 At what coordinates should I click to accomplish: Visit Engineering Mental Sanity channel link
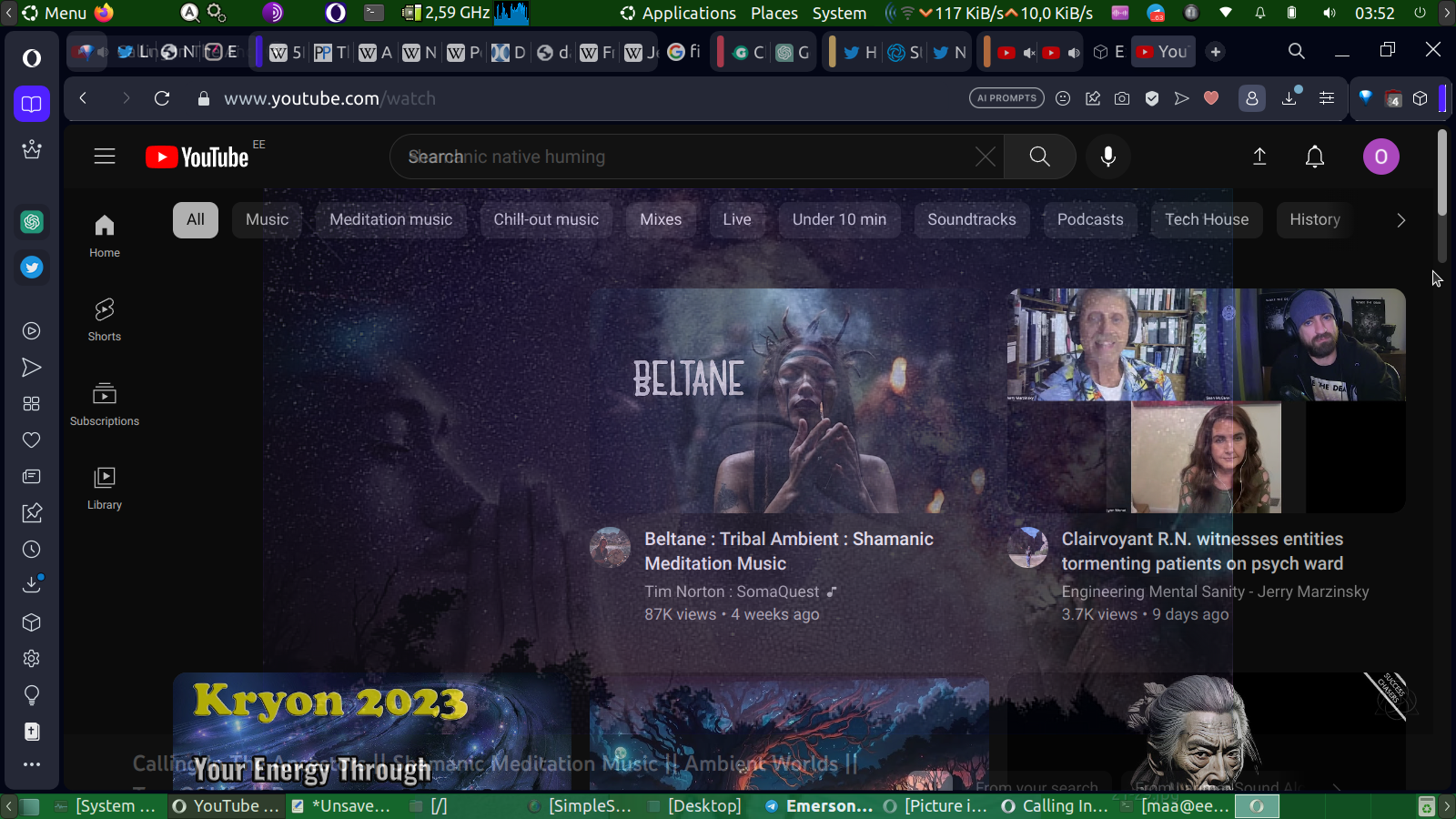pos(1215,591)
